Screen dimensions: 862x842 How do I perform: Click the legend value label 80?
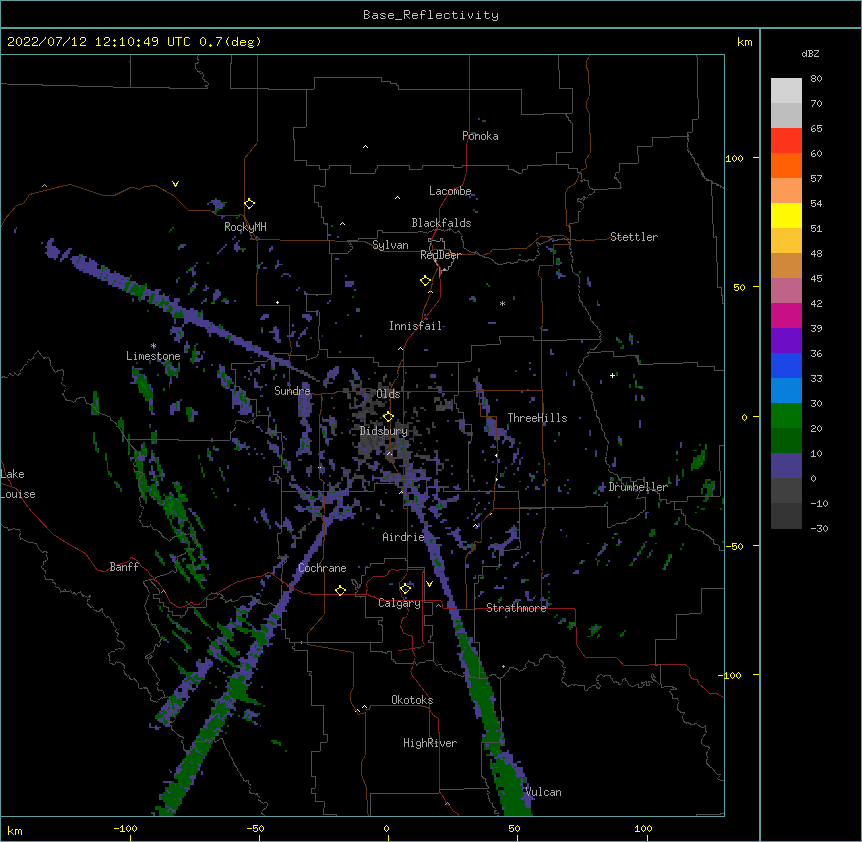pos(816,79)
